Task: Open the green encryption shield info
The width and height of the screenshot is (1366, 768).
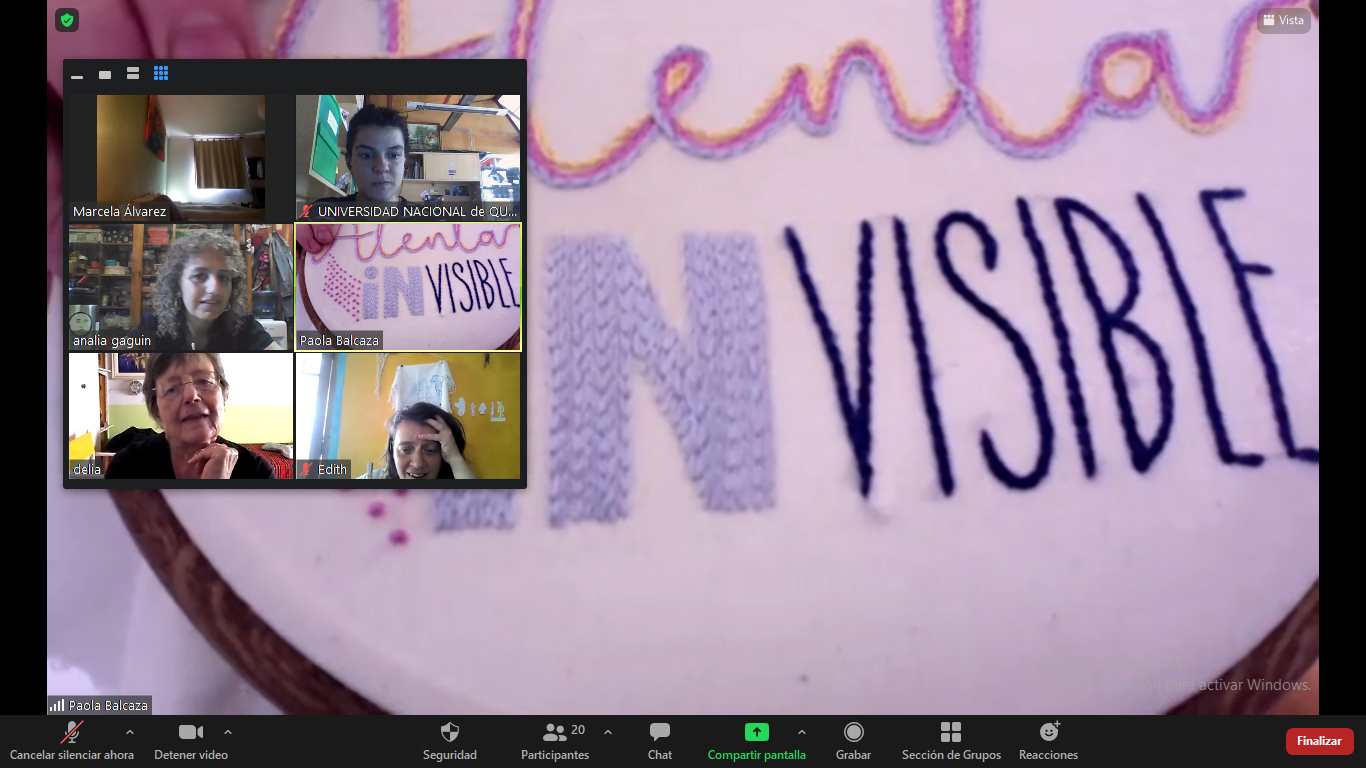Action: tap(67, 20)
